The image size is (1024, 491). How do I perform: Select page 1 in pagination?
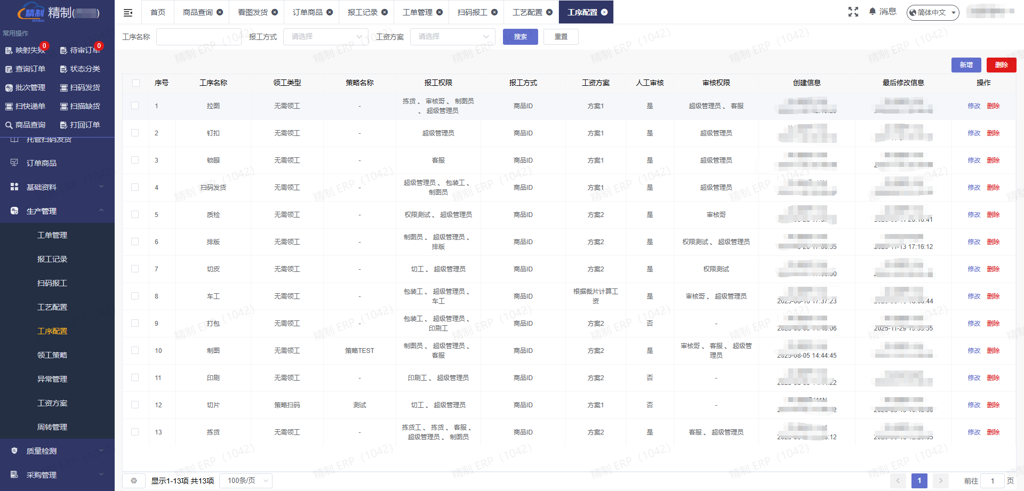[x=919, y=481]
